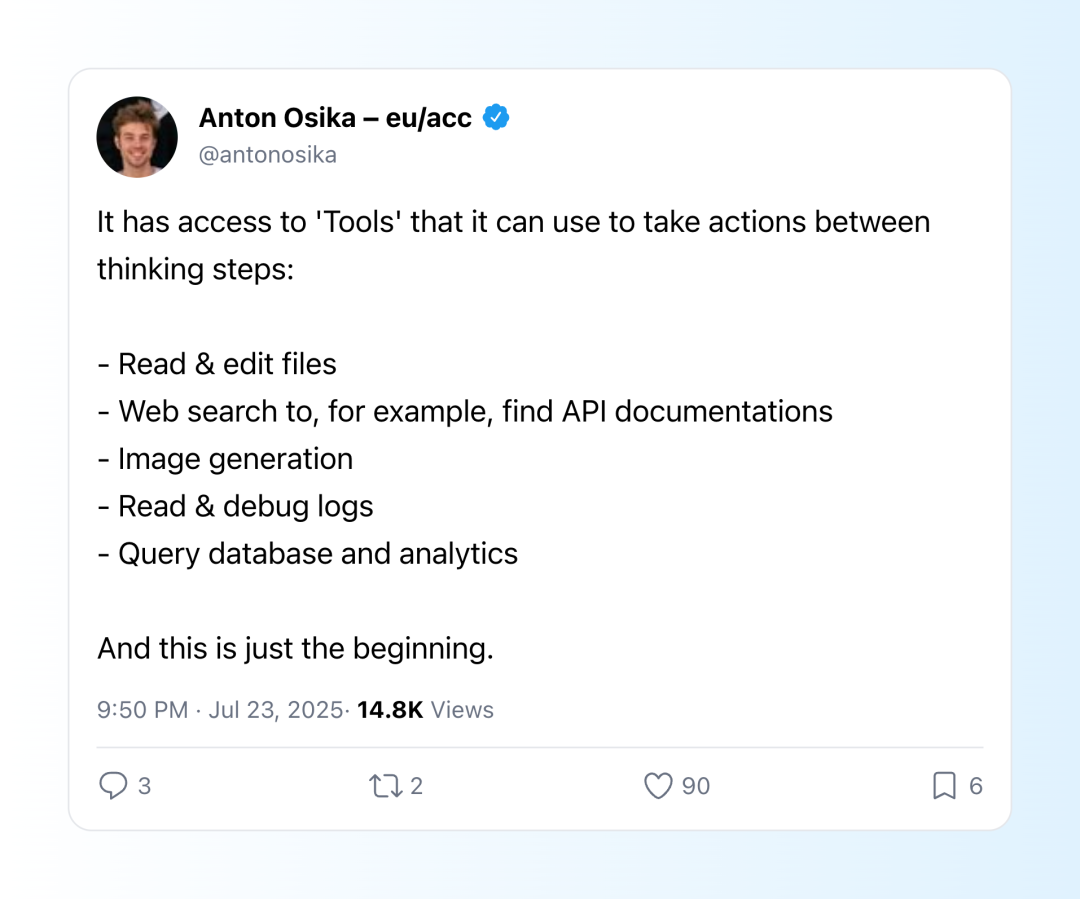Click the bookmark count number 6
Image resolution: width=1080 pixels, height=899 pixels.
coord(976,786)
